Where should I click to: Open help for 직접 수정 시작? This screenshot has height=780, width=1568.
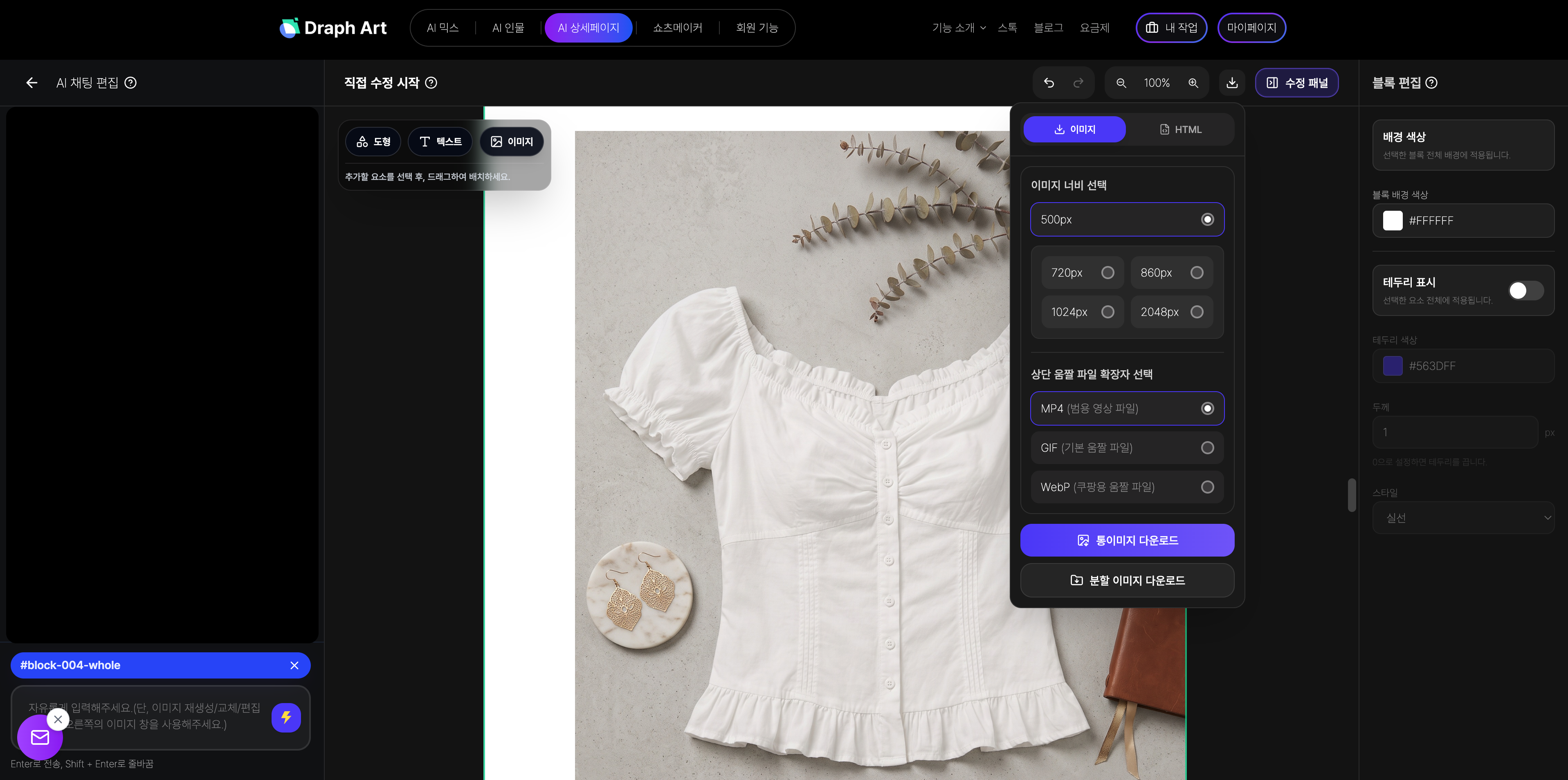click(x=431, y=83)
